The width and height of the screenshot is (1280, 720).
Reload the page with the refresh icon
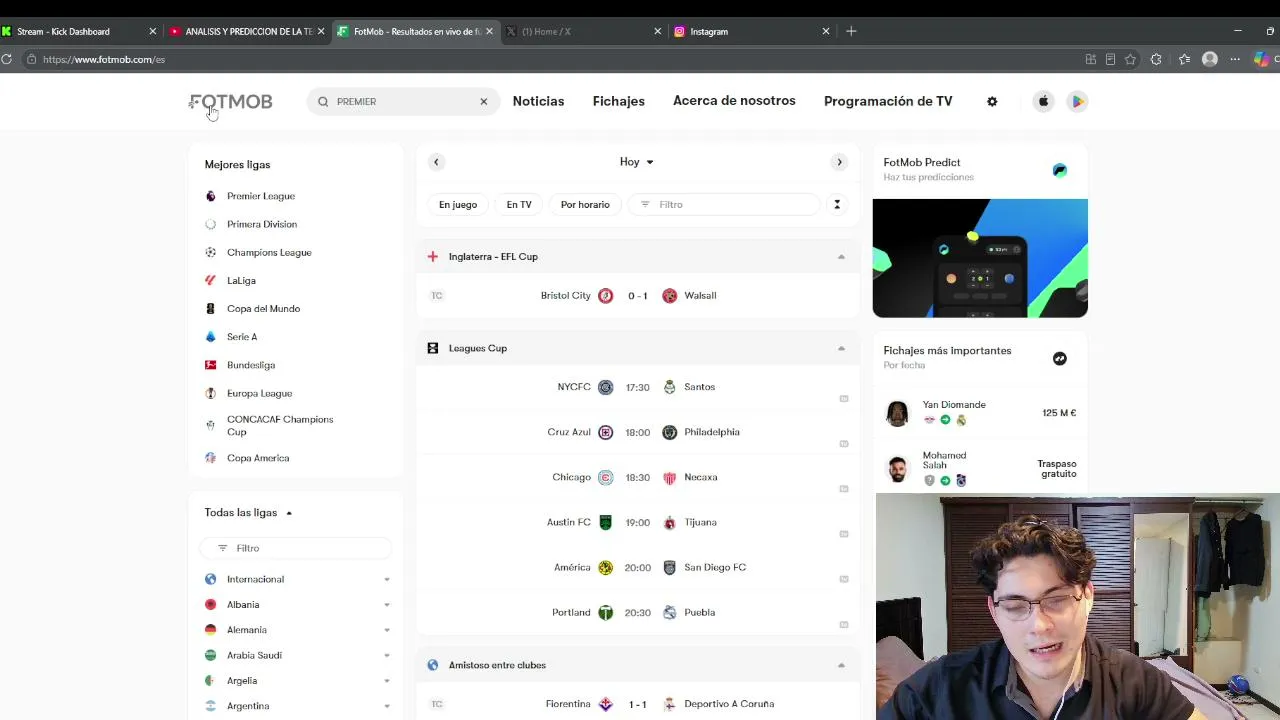click(6, 59)
